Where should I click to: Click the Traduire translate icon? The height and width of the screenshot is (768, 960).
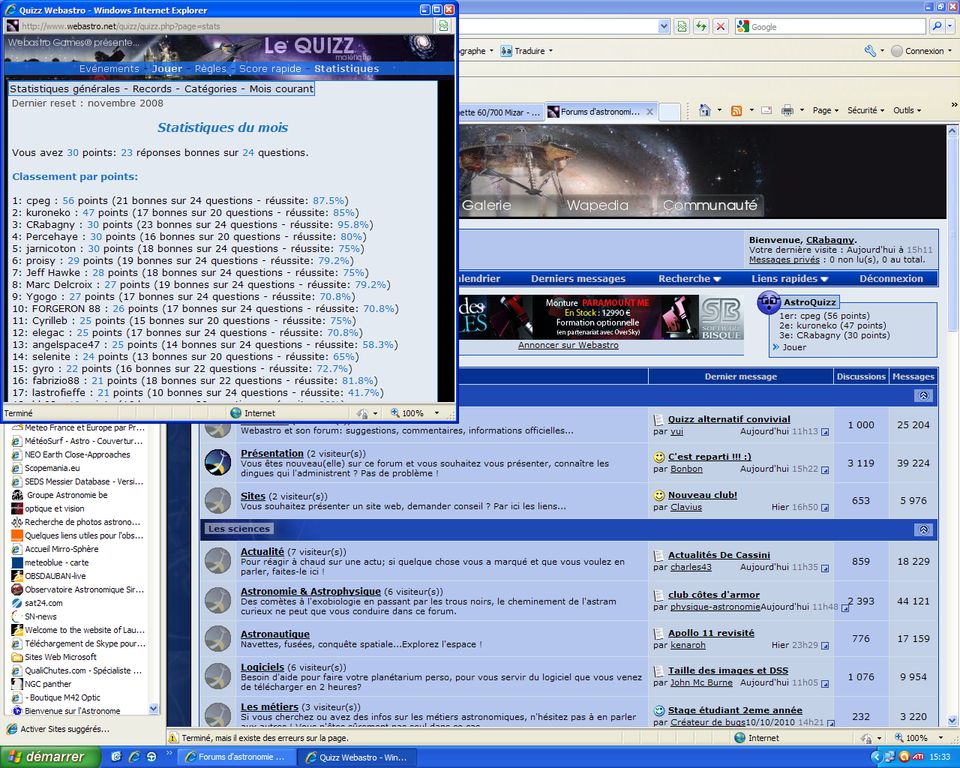[x=506, y=51]
